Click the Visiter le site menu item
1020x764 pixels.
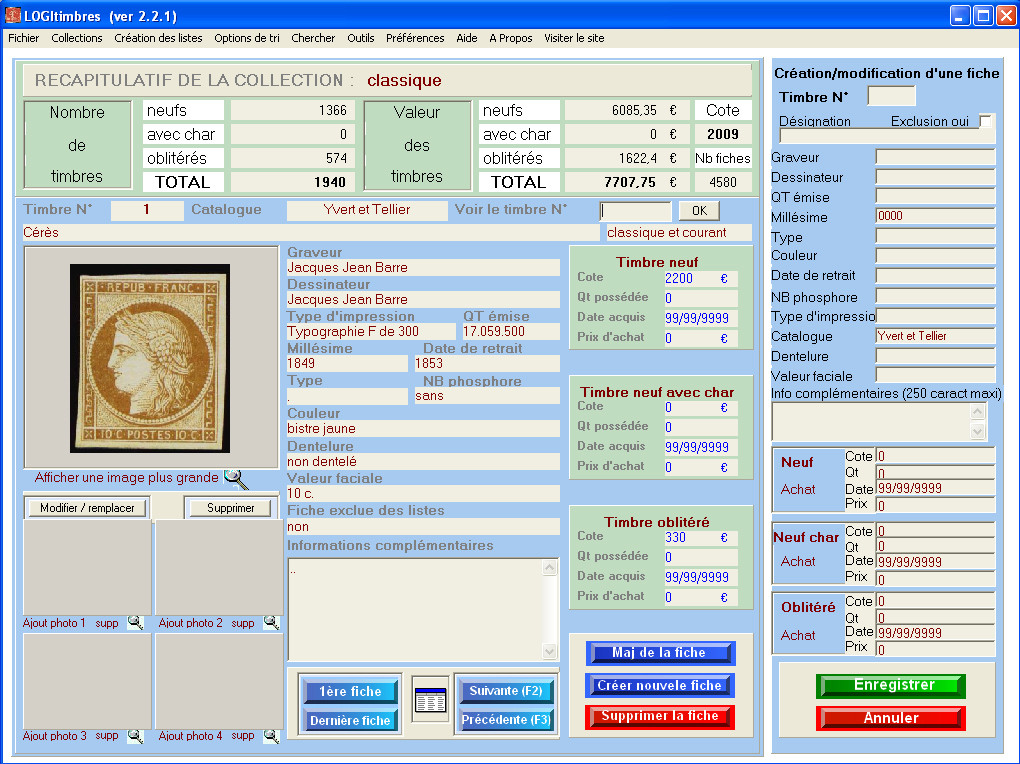[x=574, y=38]
